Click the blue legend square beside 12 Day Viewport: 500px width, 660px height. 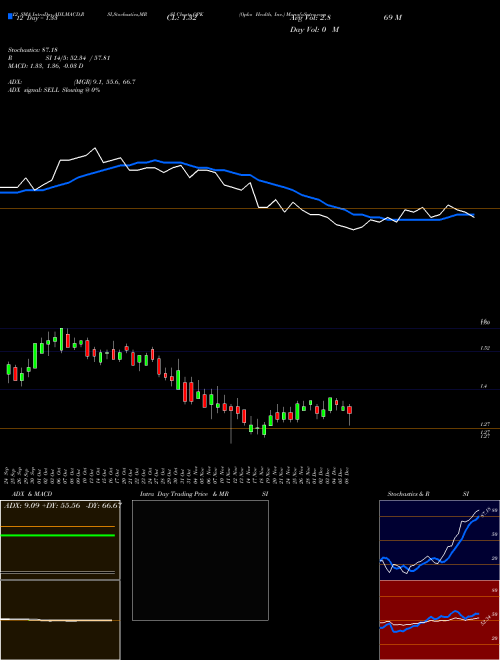[11, 16]
